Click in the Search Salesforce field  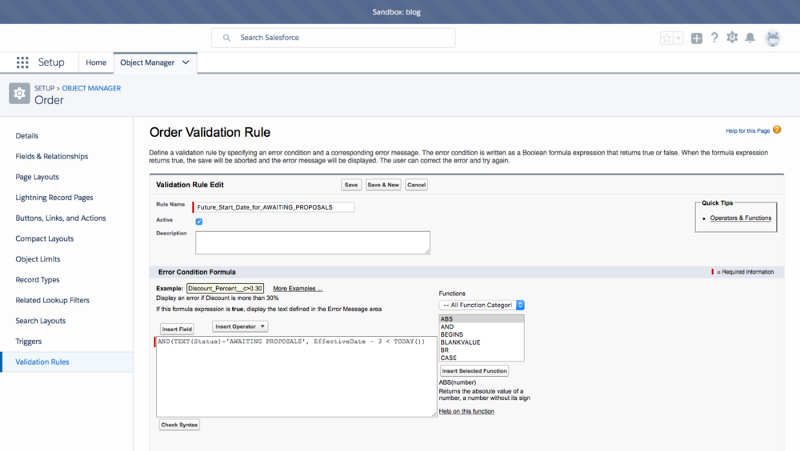(x=333, y=38)
